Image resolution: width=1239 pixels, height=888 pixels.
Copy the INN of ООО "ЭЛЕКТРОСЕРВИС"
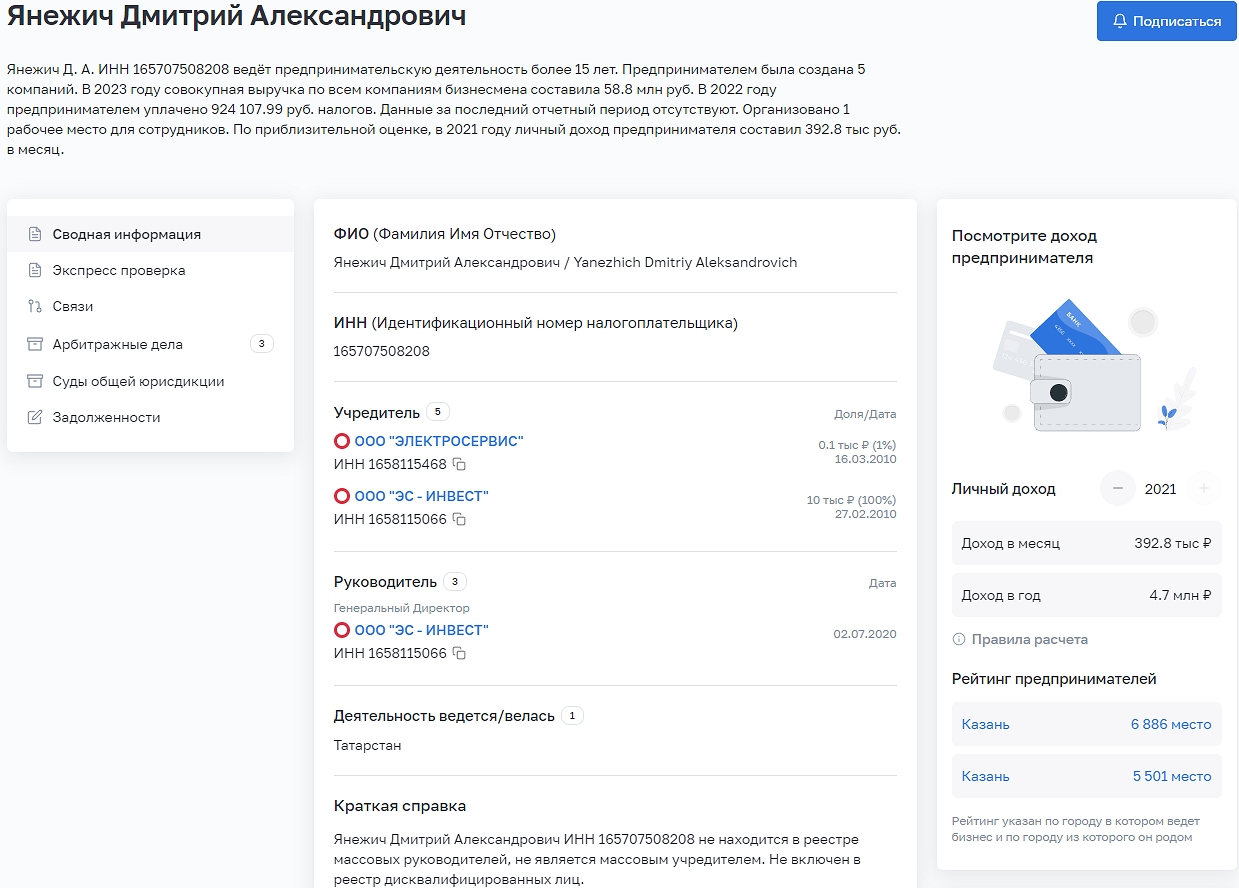click(458, 464)
